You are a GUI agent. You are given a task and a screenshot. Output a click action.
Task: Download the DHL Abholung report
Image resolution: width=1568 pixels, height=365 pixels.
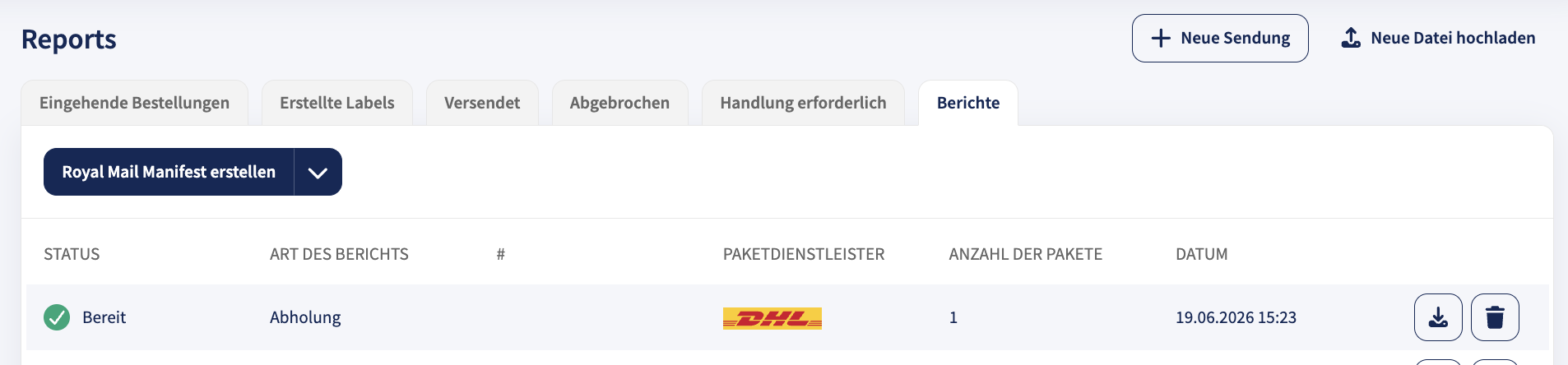[x=1438, y=317]
